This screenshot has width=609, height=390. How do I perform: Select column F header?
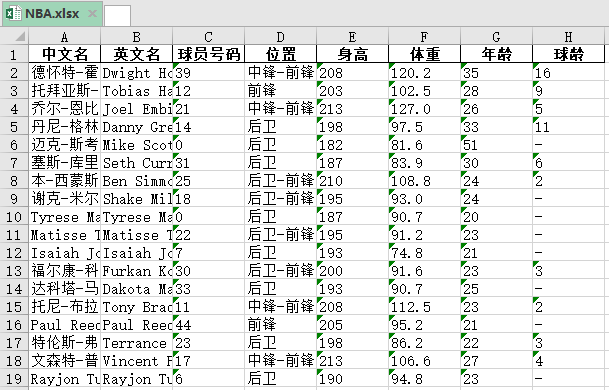click(x=424, y=37)
